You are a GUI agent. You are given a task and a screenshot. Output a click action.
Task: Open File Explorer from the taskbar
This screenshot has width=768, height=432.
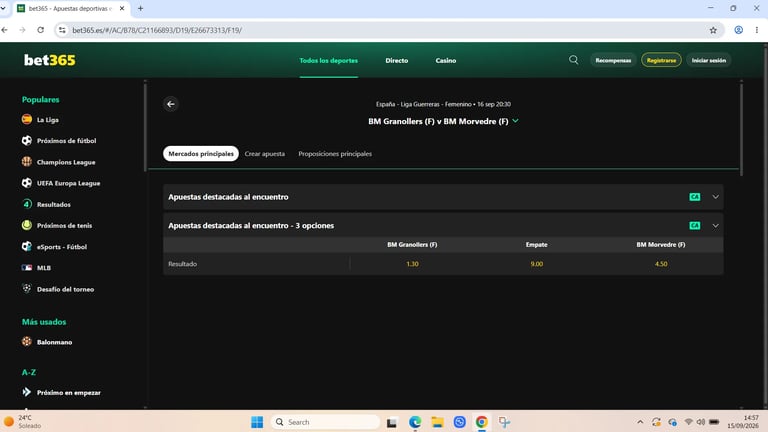437,422
